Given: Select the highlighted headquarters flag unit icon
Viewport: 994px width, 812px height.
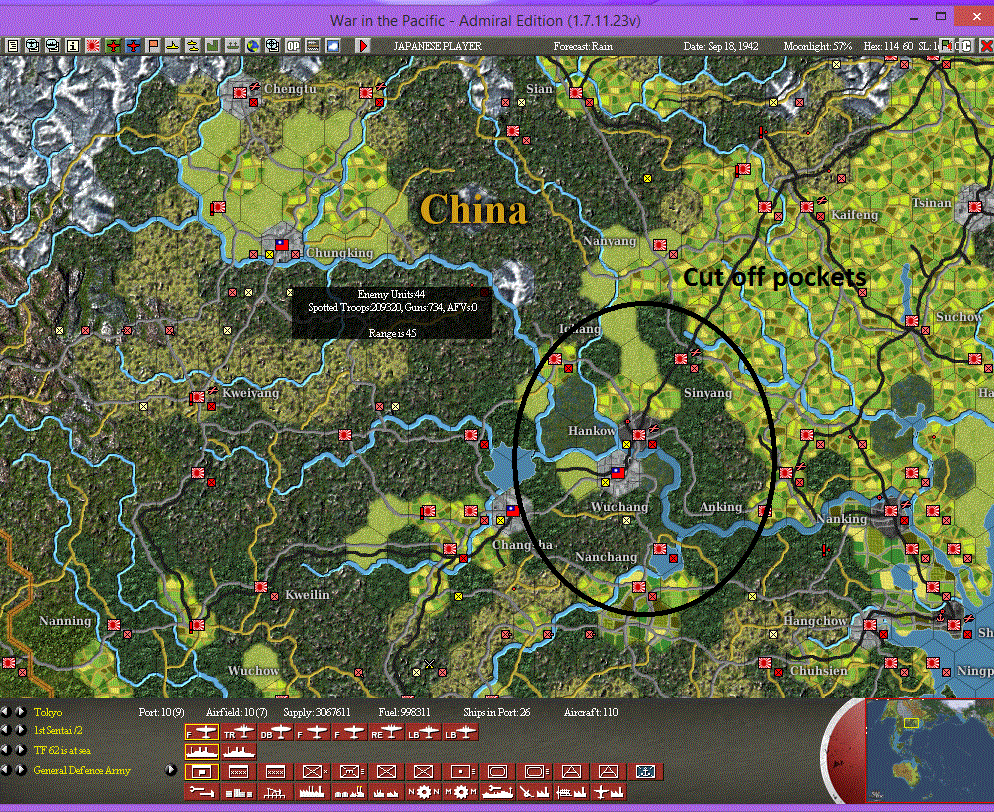Looking at the screenshot, I should point(202,772).
